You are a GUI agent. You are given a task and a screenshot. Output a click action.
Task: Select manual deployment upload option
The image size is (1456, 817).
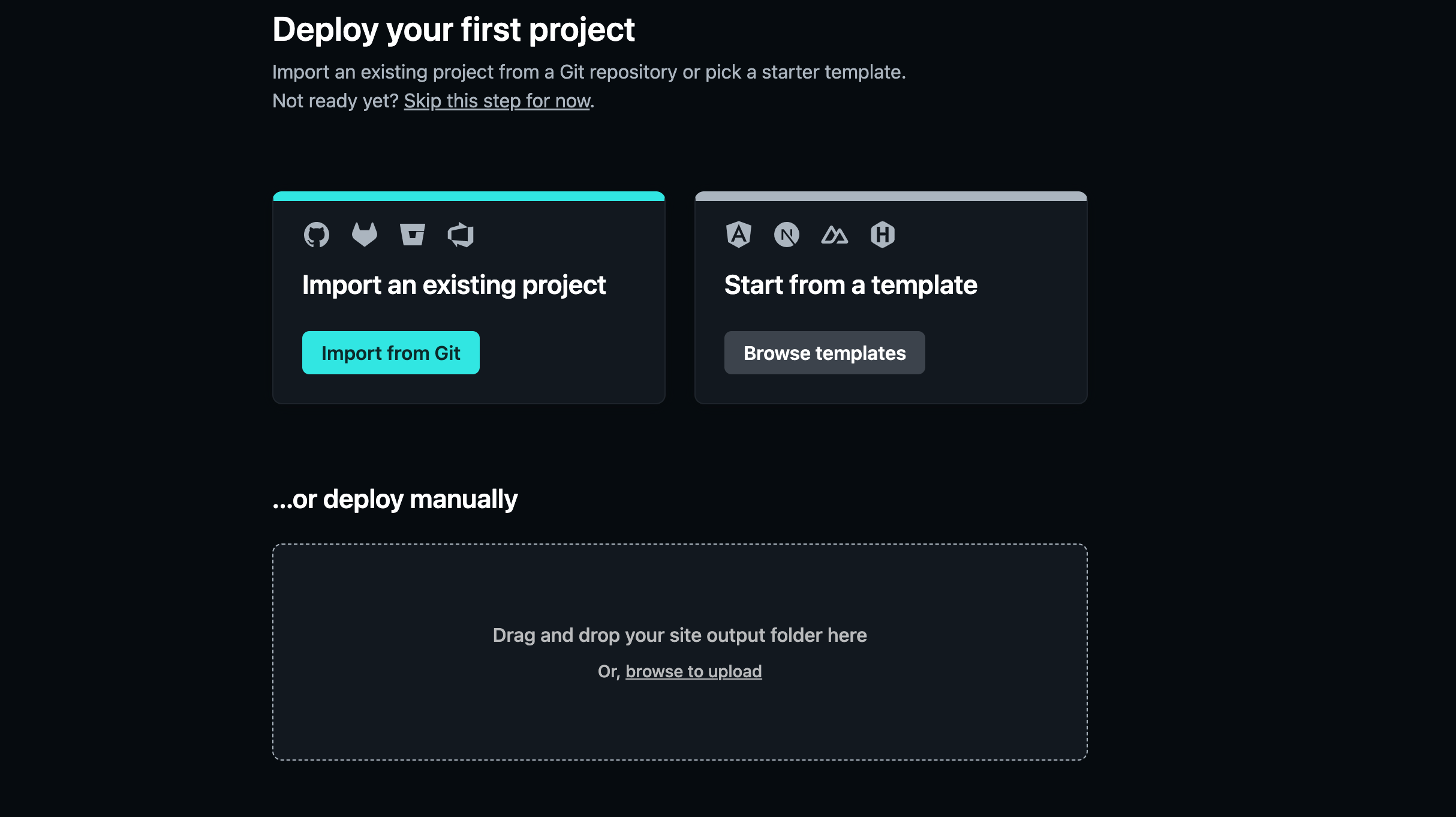pyautogui.click(x=693, y=671)
